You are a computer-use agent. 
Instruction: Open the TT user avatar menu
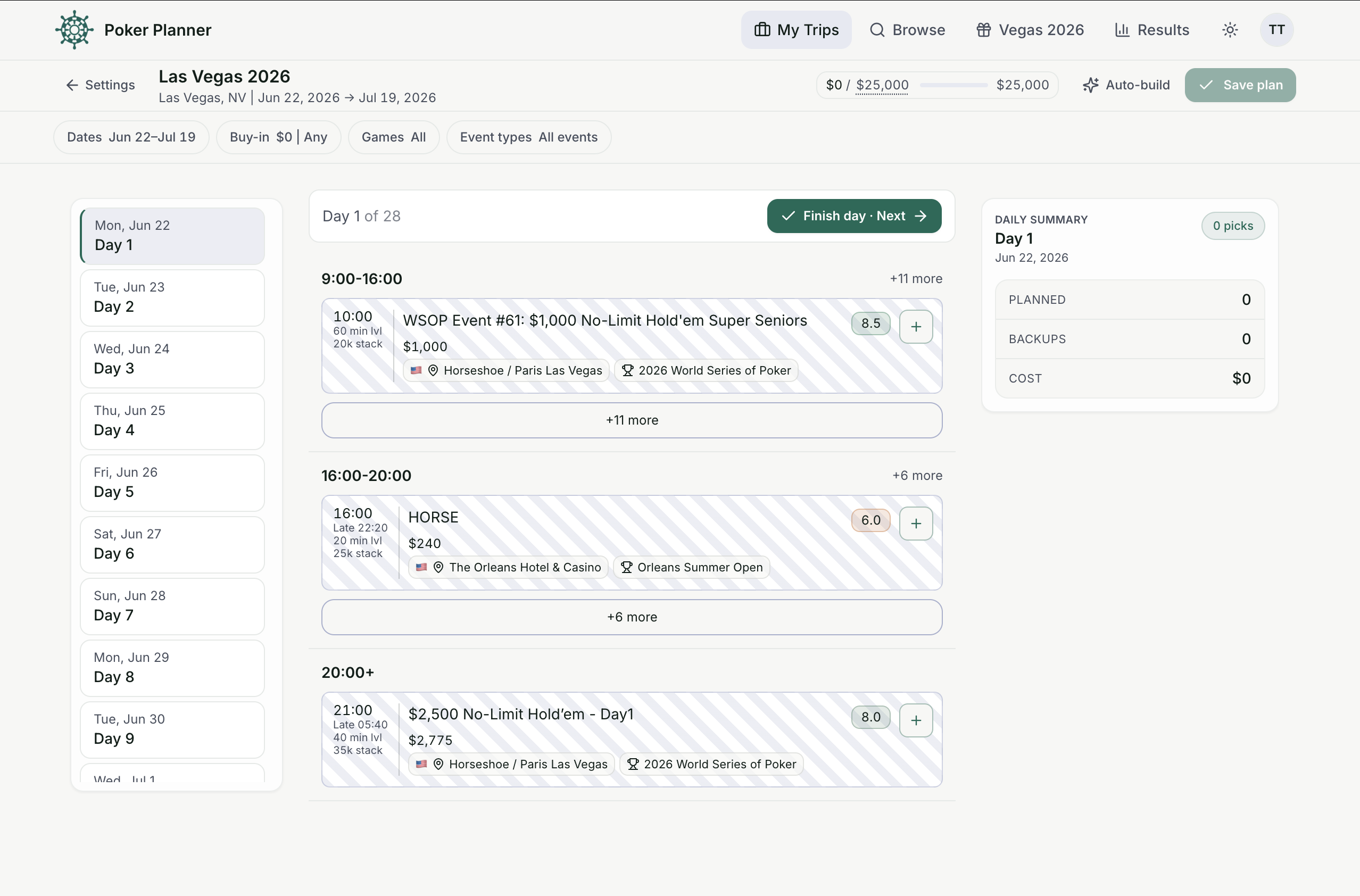click(x=1276, y=30)
